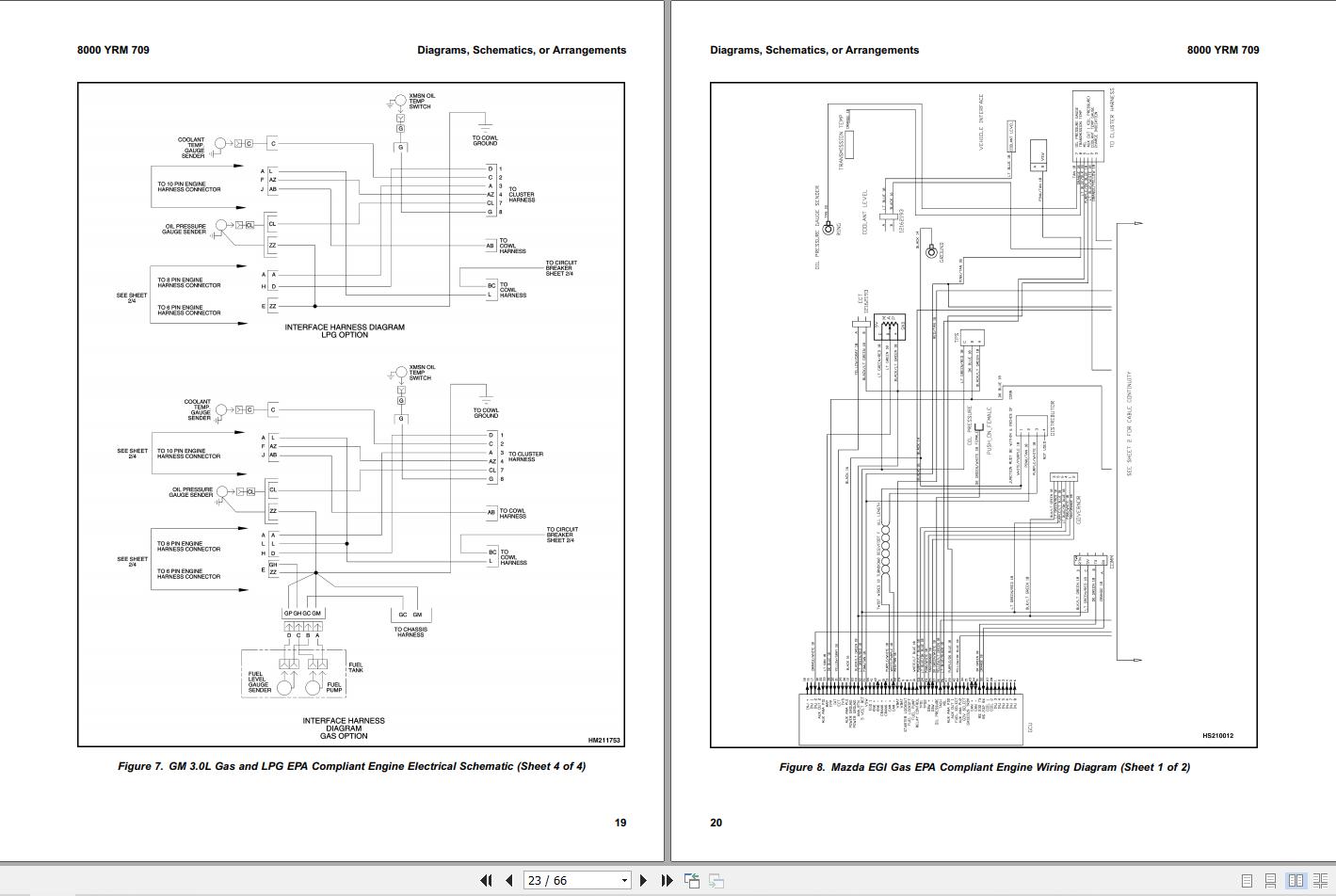Enable continuous scrolling page view
1336x896 pixels.
click(x=1270, y=881)
